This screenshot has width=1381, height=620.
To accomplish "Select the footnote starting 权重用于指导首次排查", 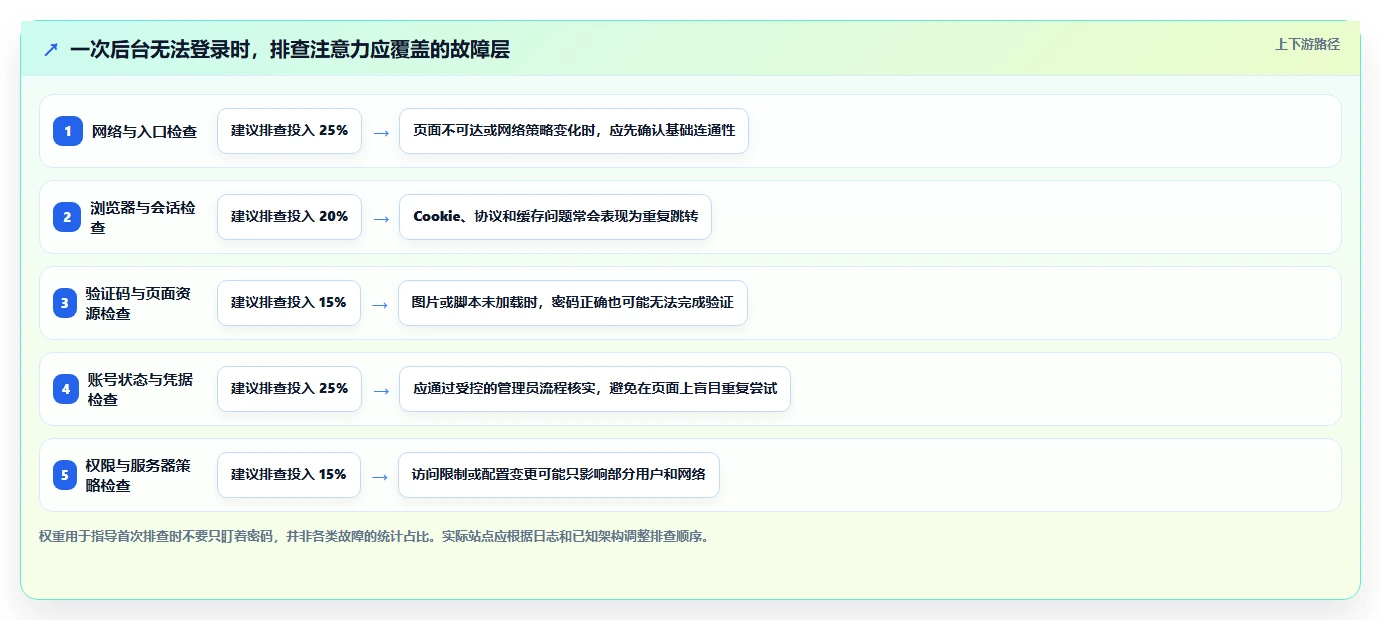I will 376,536.
